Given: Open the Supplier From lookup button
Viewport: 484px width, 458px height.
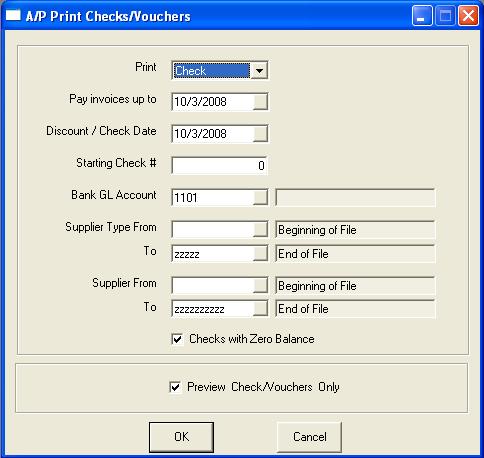Looking at the screenshot, I should tap(260, 285).
